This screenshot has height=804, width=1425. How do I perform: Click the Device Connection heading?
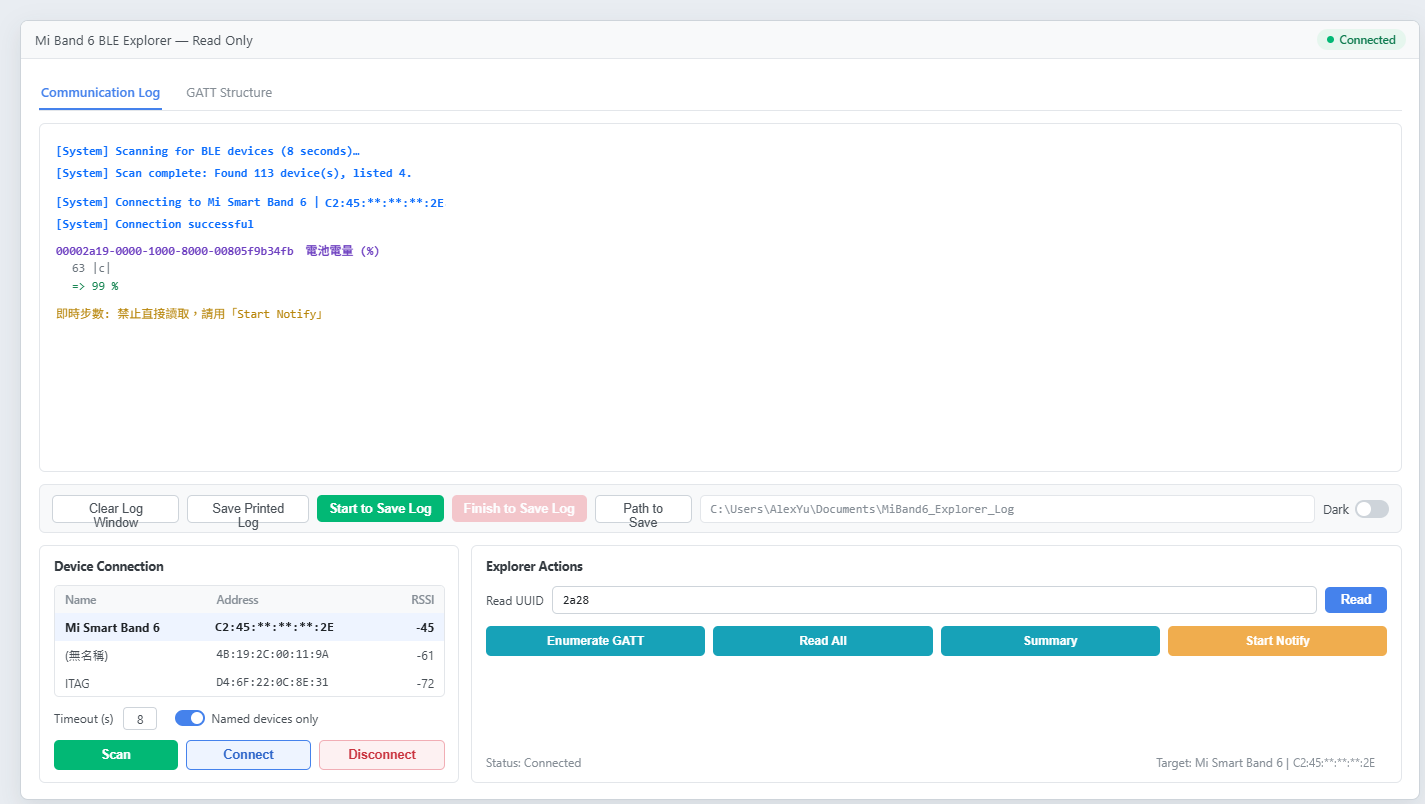(x=109, y=566)
